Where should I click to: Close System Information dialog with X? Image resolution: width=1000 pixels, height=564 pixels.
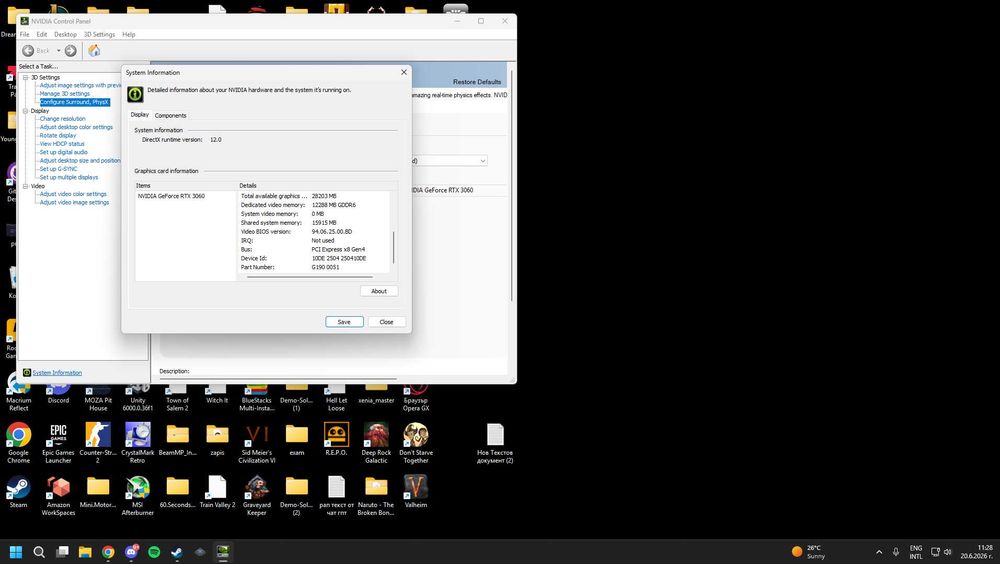coord(404,72)
